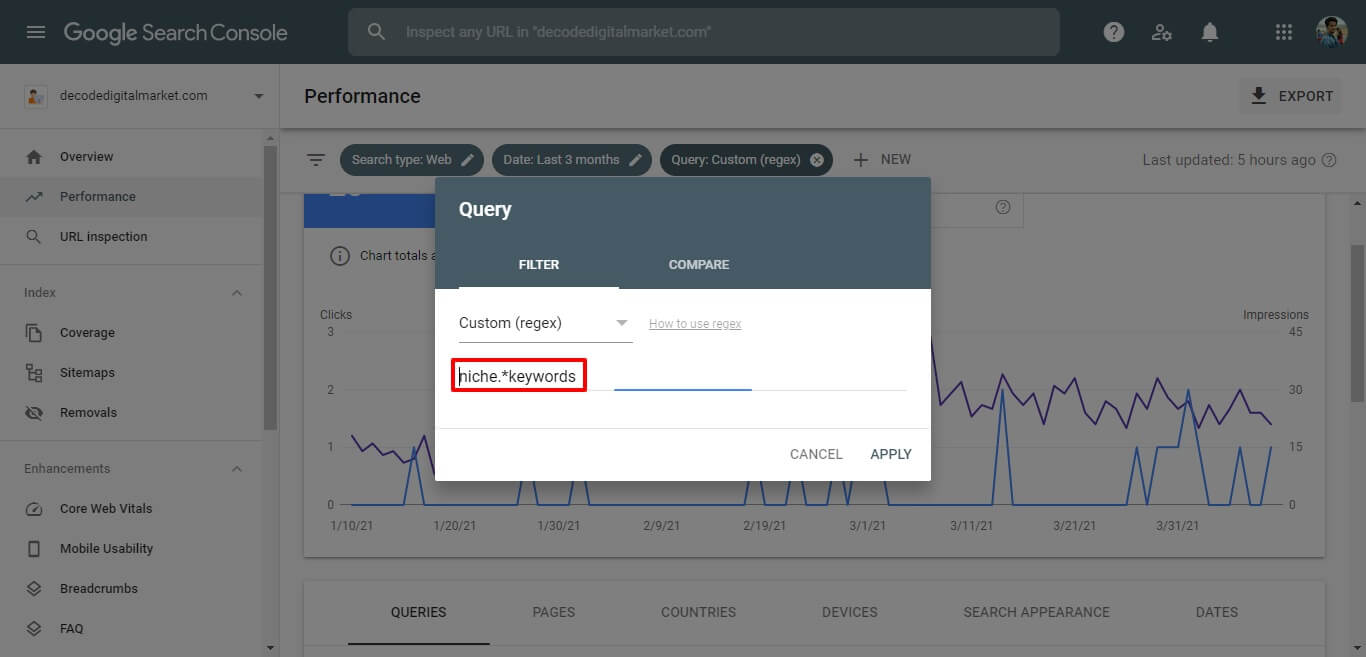
Task: Open URL inspection in sidebar
Action: (x=103, y=237)
